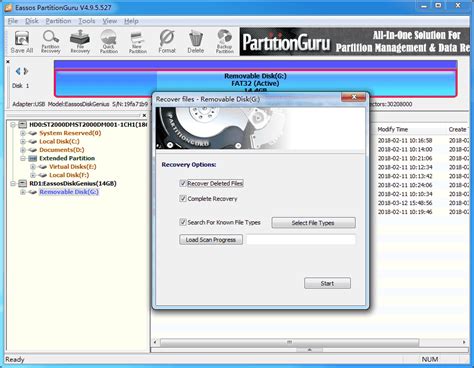Collapse the Extended Partition node
Image resolution: width=474 pixels, height=368 pixels.
pos(23,158)
